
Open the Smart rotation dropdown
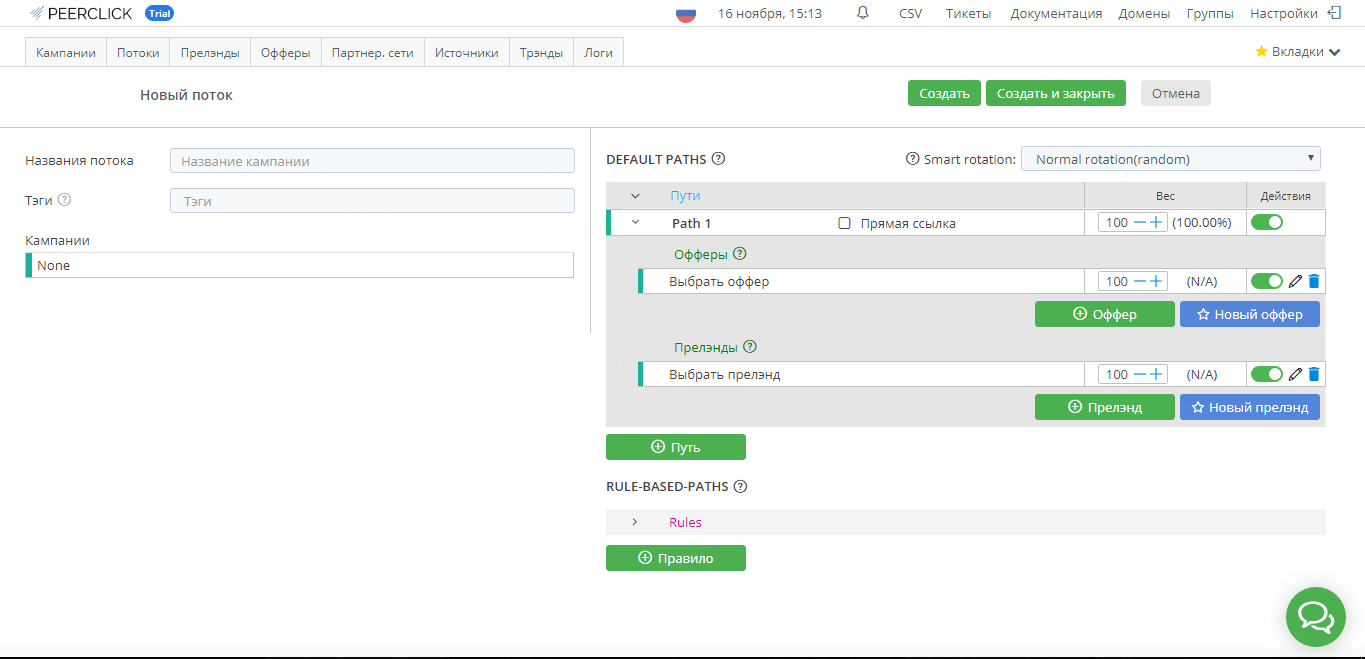pyautogui.click(x=1170, y=159)
